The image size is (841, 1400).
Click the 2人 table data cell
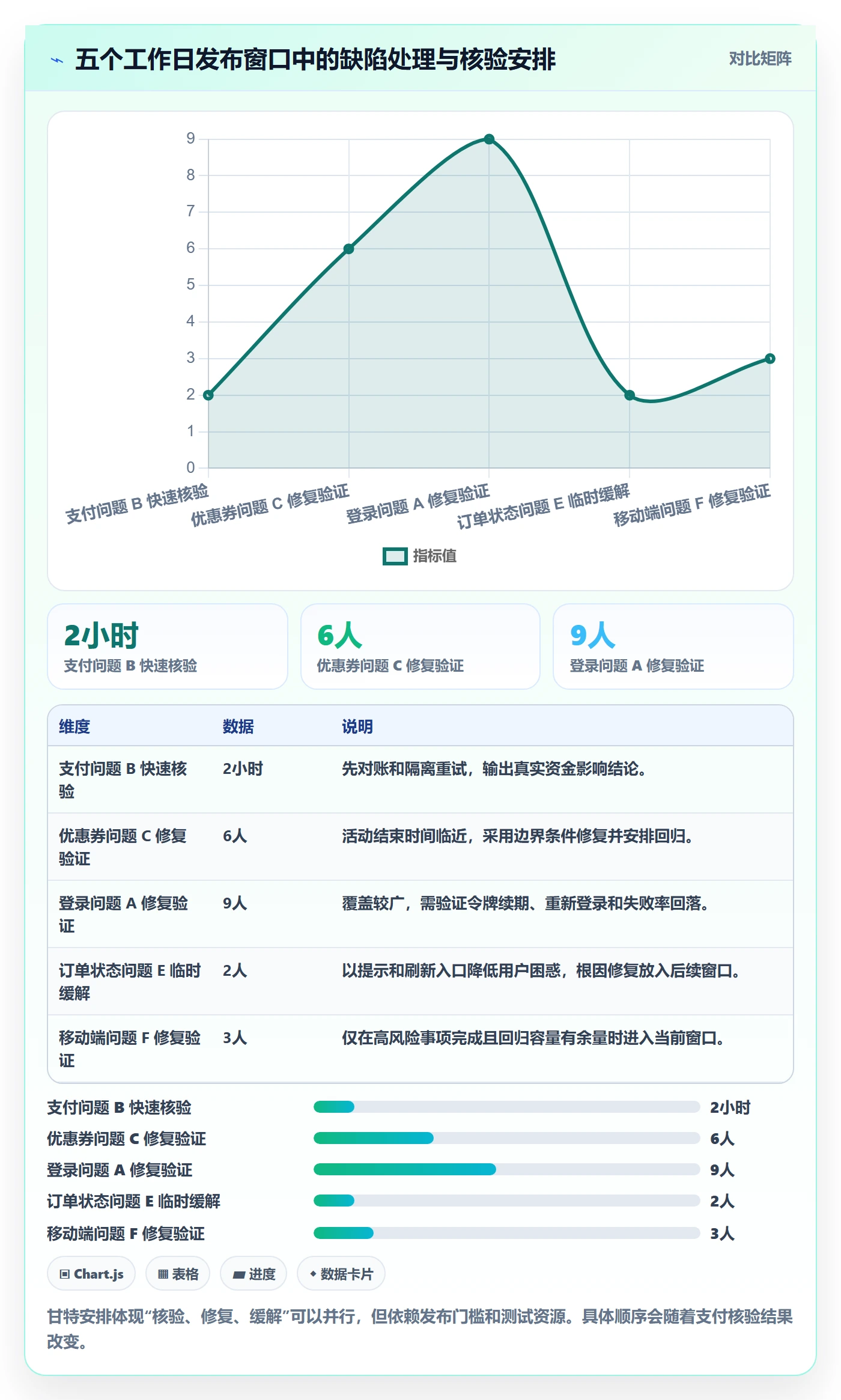tap(235, 970)
